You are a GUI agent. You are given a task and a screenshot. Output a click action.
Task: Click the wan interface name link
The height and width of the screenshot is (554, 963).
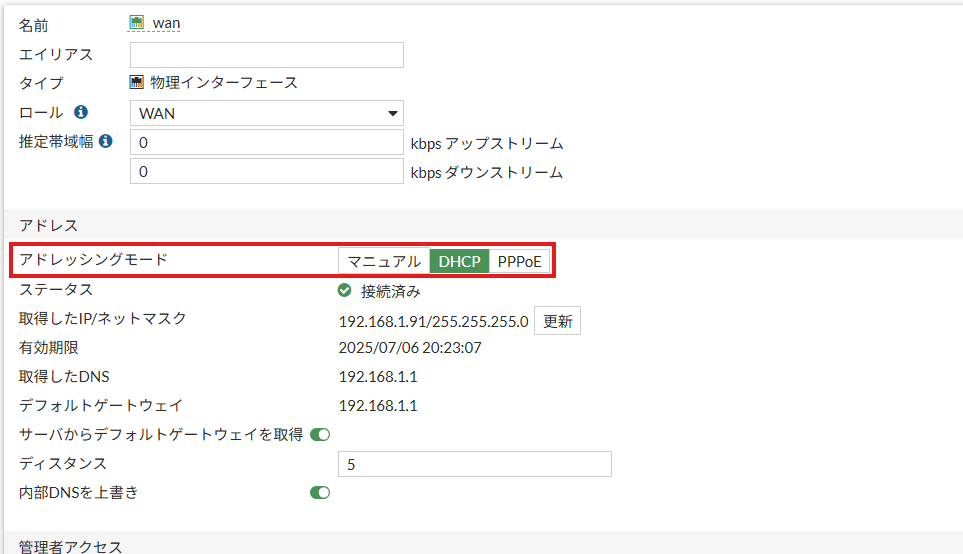pyautogui.click(x=166, y=23)
